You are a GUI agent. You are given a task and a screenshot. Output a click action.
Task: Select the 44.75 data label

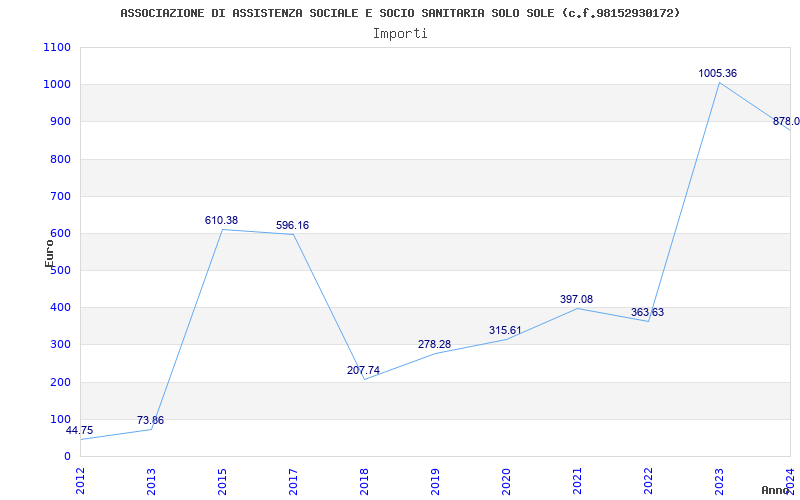80,430
